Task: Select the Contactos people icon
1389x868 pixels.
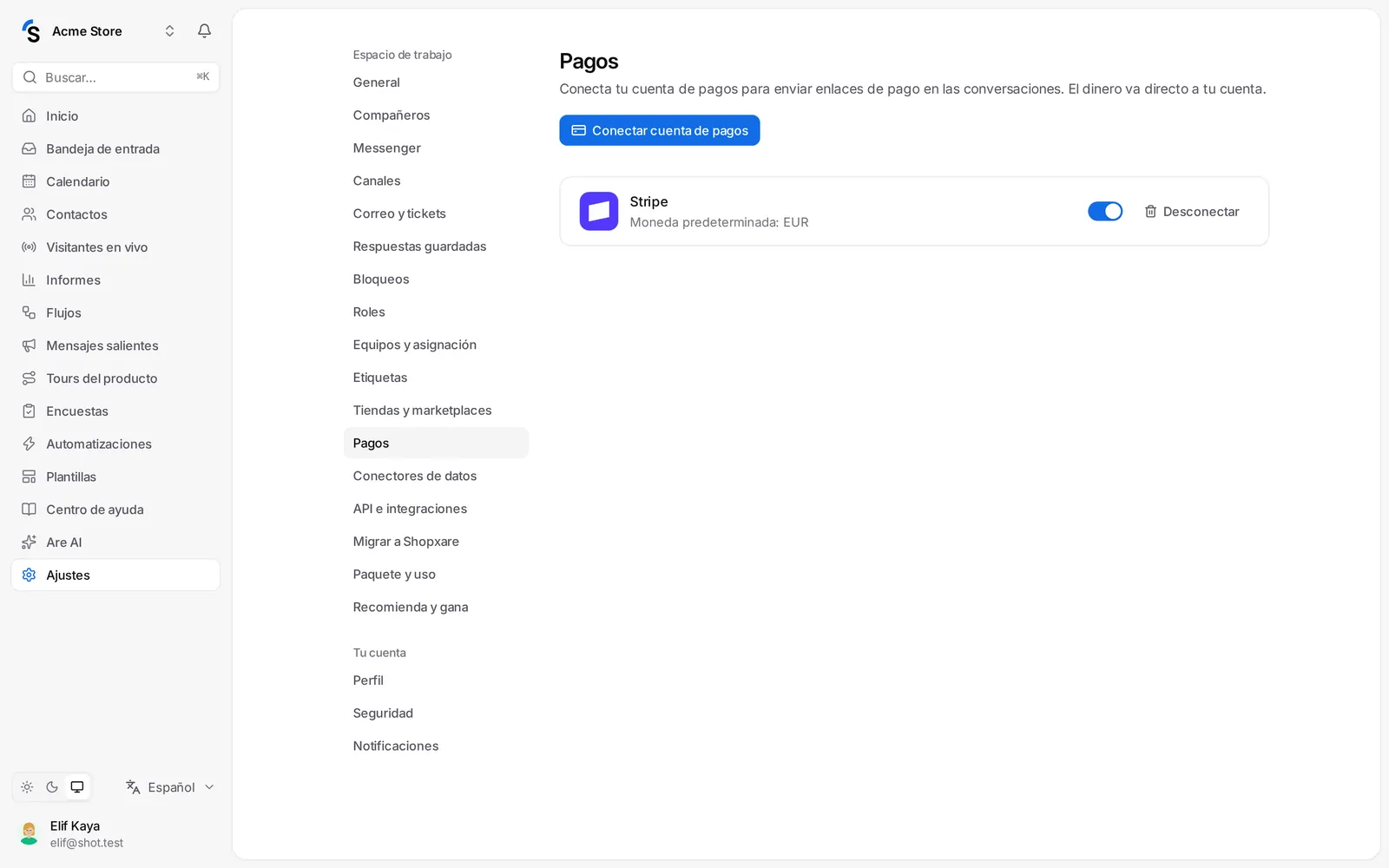Action: 29,214
